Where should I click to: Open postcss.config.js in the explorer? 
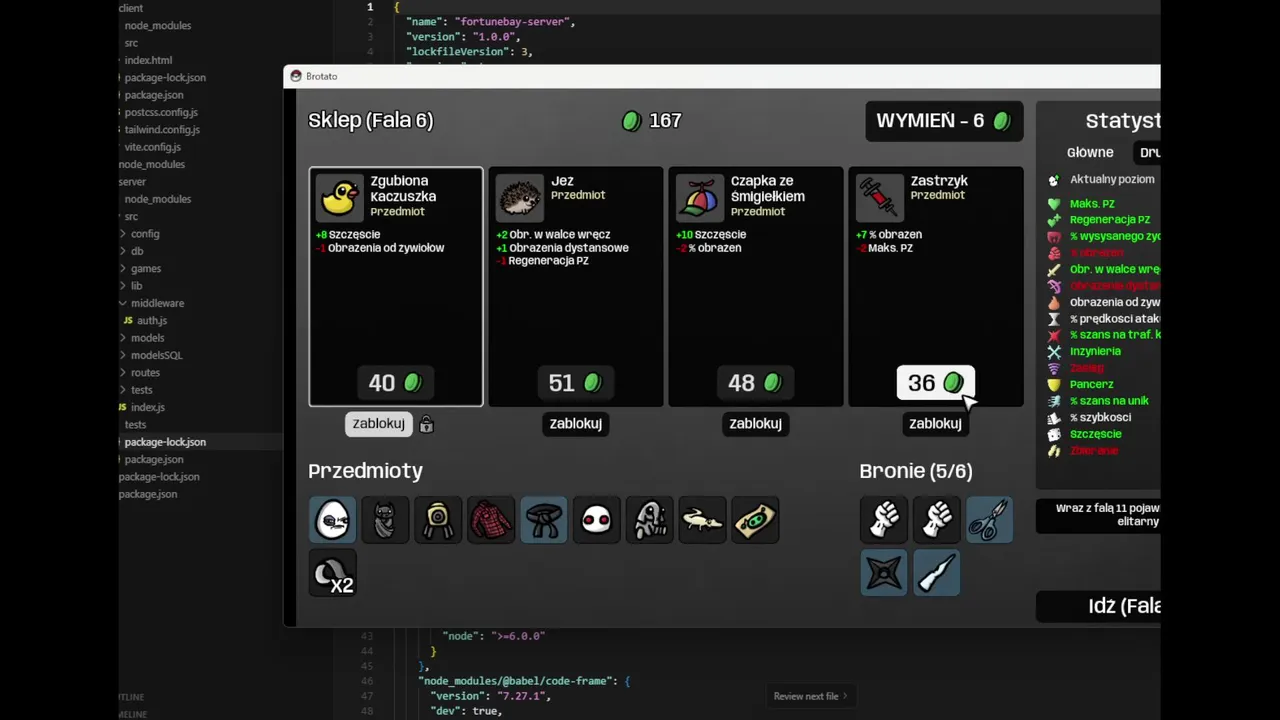click(161, 112)
